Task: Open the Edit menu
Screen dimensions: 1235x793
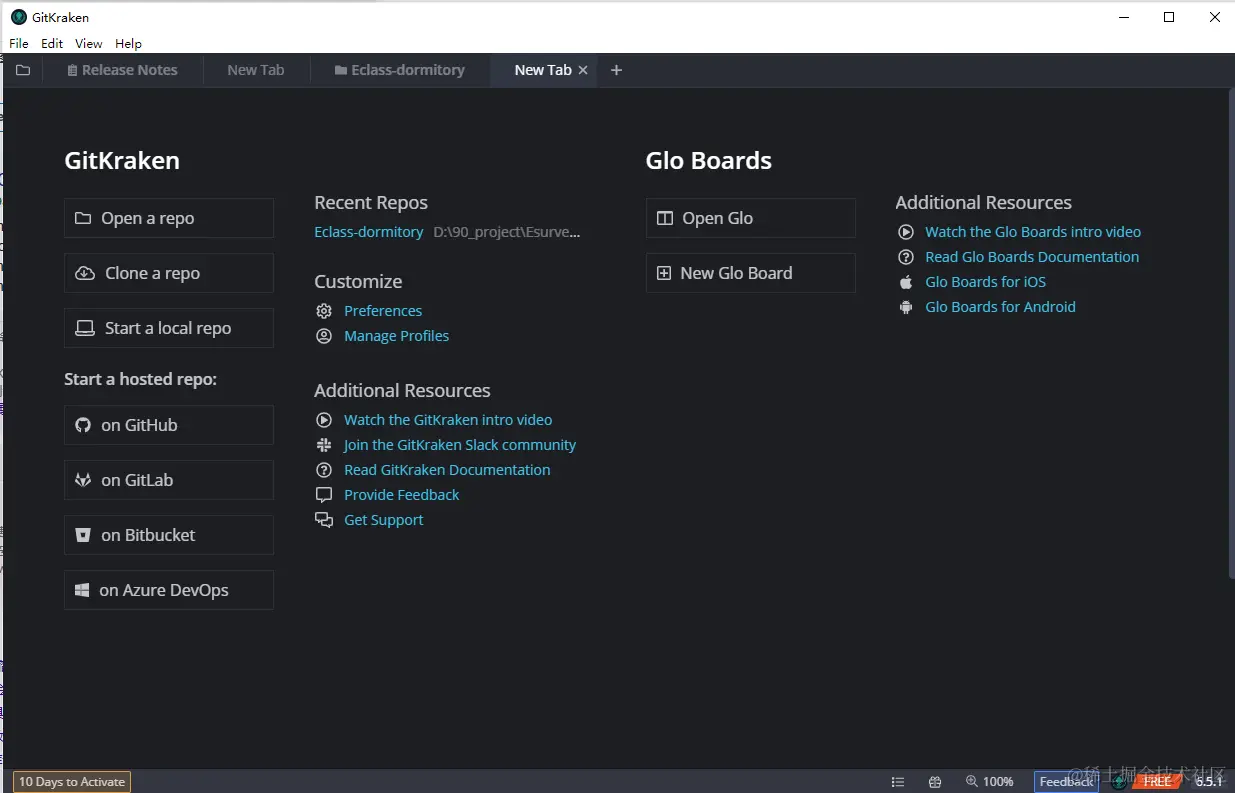Action: click(52, 43)
